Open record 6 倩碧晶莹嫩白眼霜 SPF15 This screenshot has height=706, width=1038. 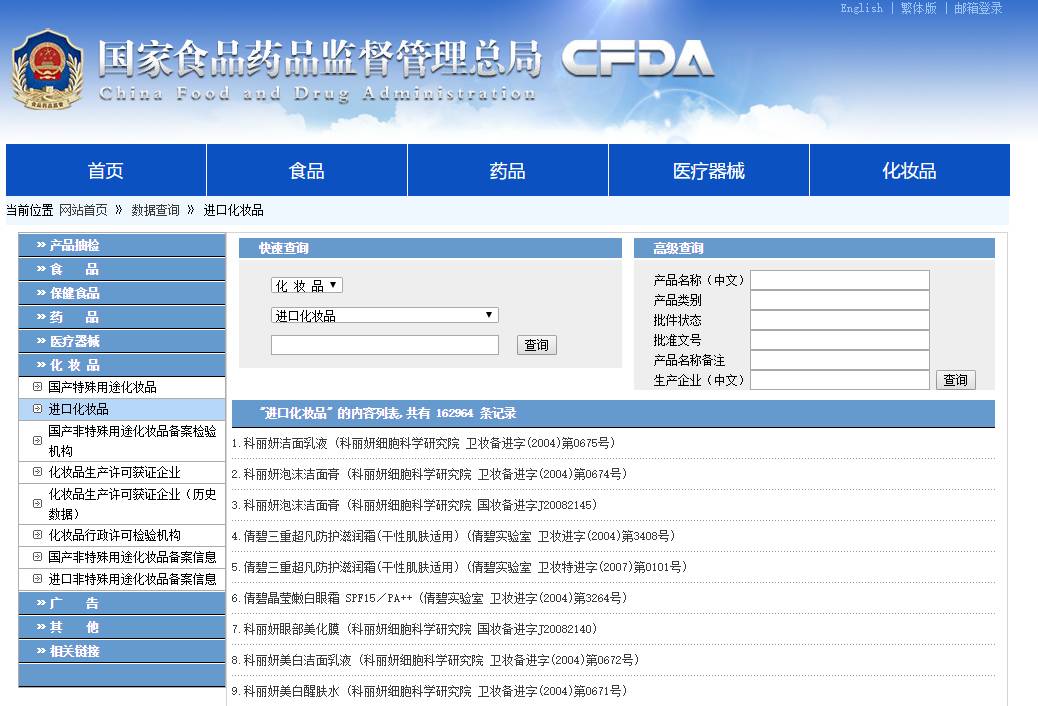pos(436,598)
